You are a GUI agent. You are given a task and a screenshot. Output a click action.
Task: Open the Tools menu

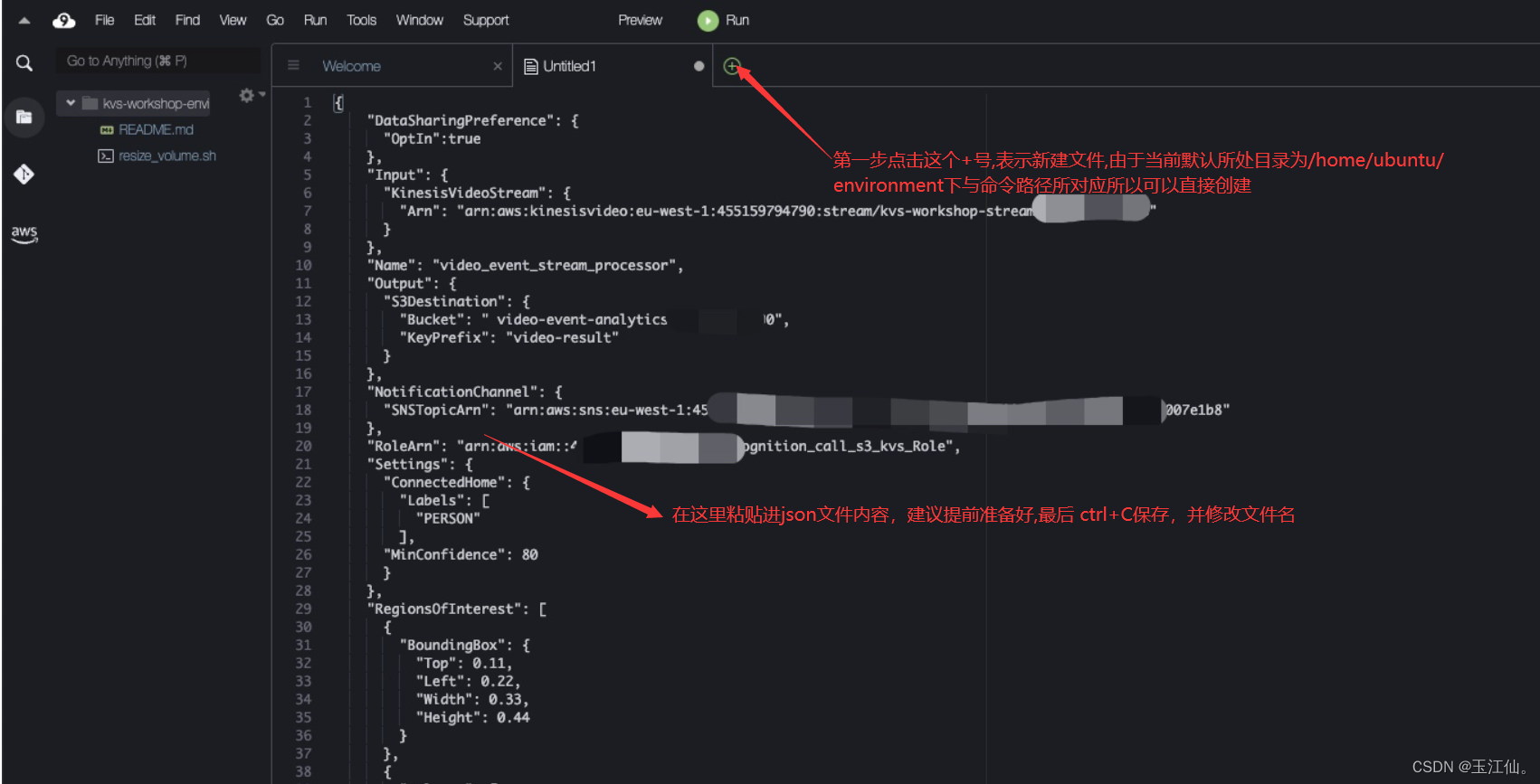coord(361,20)
